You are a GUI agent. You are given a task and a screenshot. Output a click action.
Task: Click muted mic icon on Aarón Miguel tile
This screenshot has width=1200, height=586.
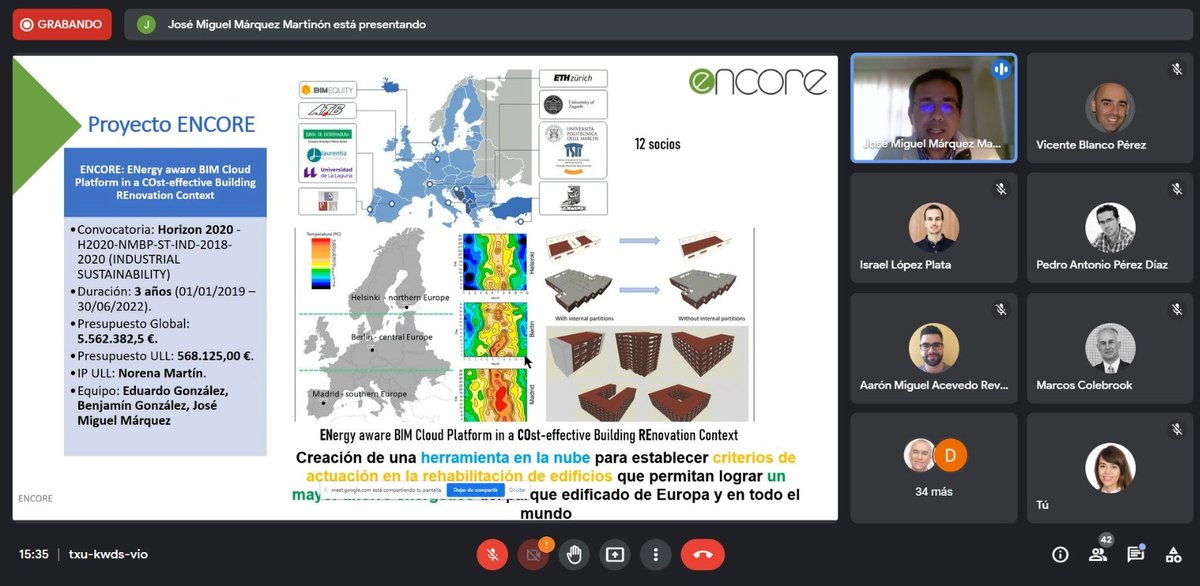(1001, 309)
